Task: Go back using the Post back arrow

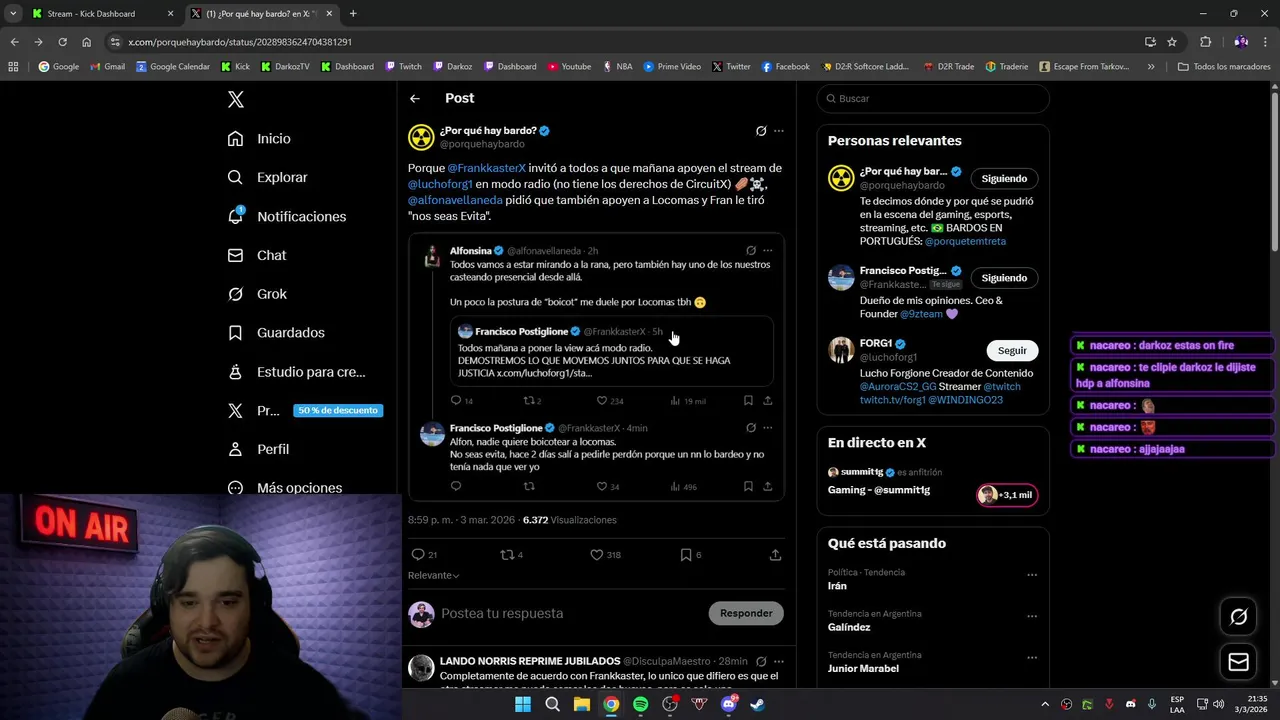Action: [415, 98]
